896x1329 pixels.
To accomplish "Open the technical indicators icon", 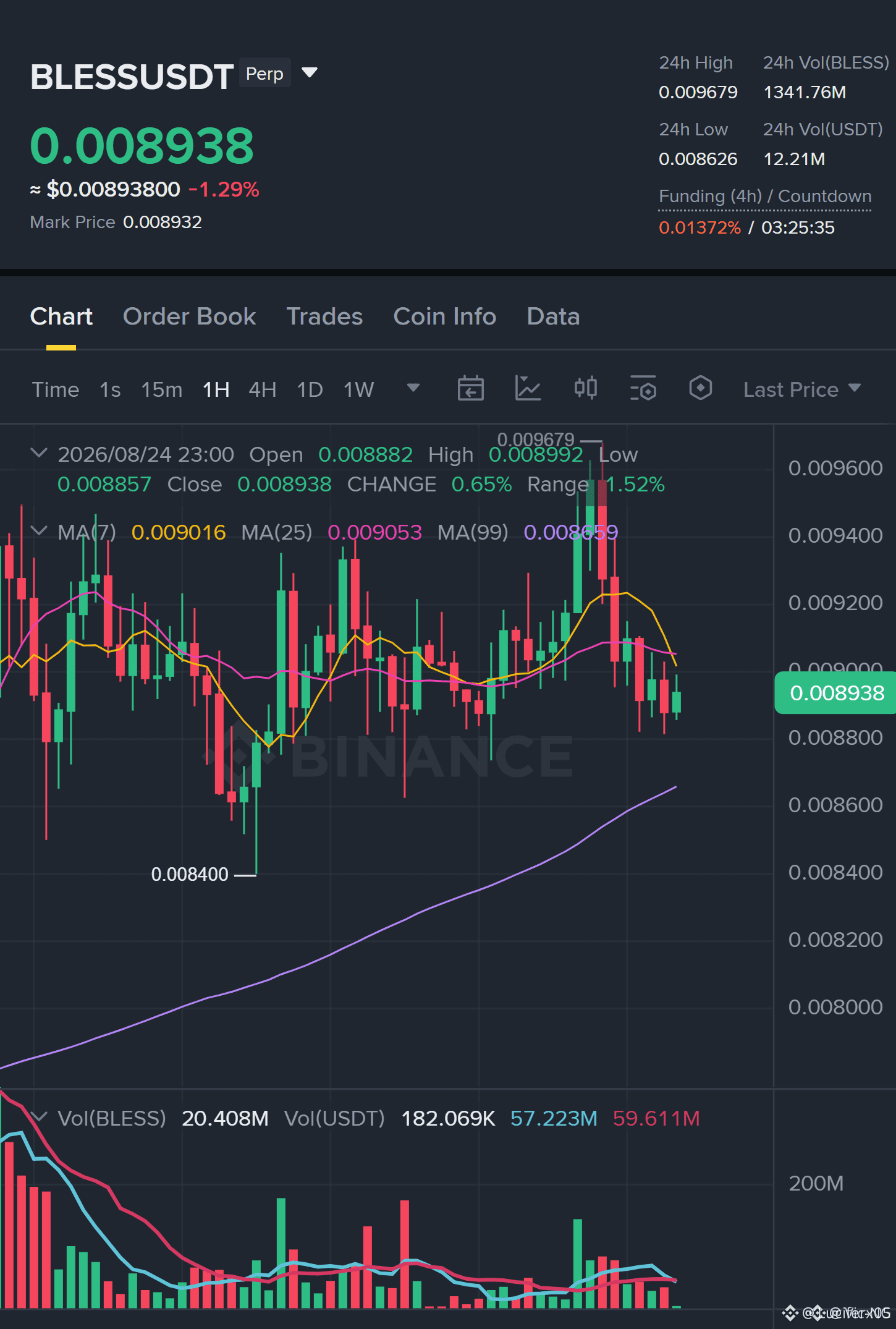I will point(528,388).
